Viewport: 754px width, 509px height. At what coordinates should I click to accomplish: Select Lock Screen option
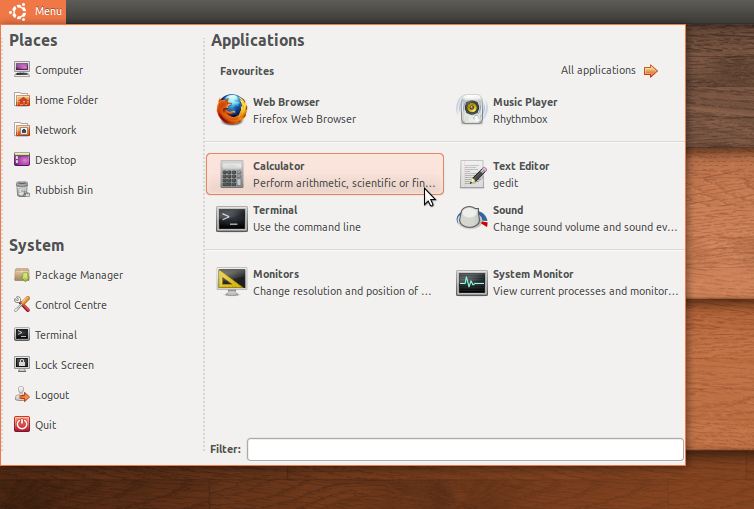point(64,365)
